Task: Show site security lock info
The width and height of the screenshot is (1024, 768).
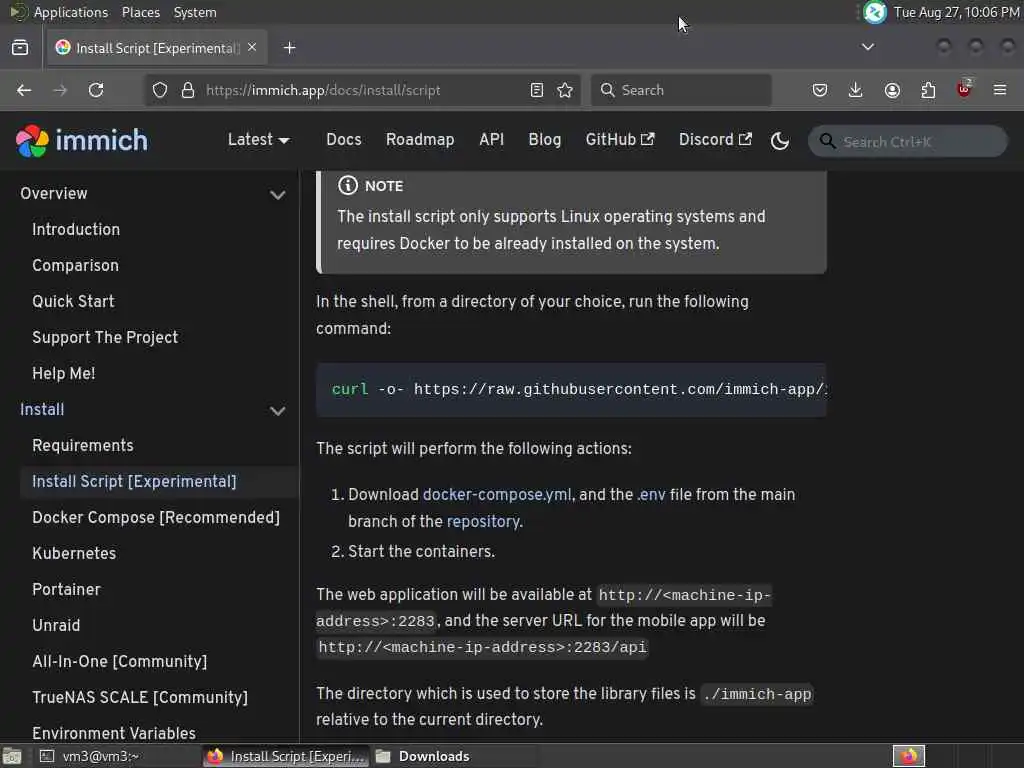Action: (188, 90)
